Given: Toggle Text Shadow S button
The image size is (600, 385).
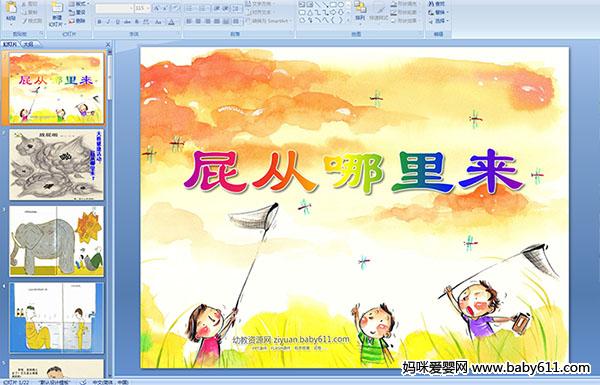Looking at the screenshot, I should pyautogui.click(x=137, y=22).
